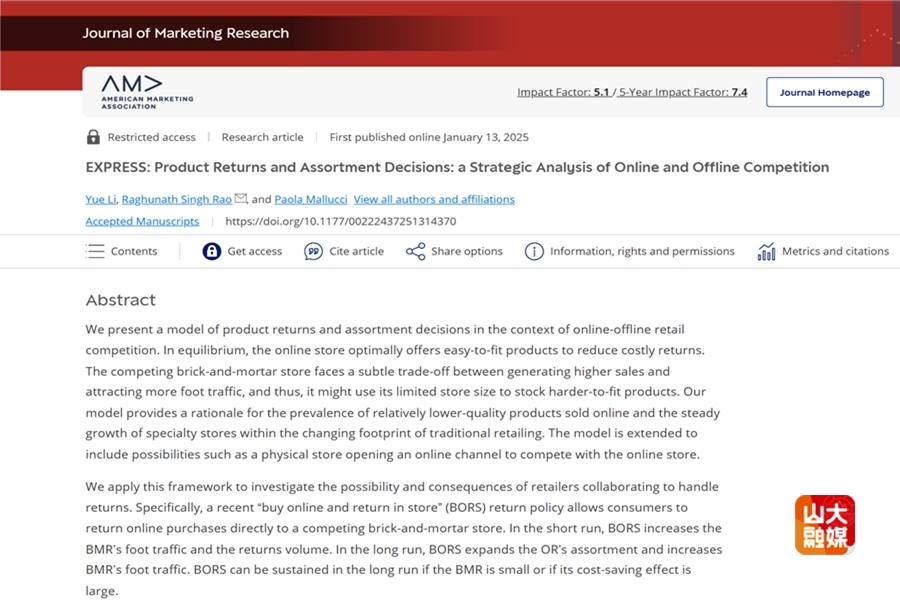Open Information, rights and permissions

pos(642,251)
